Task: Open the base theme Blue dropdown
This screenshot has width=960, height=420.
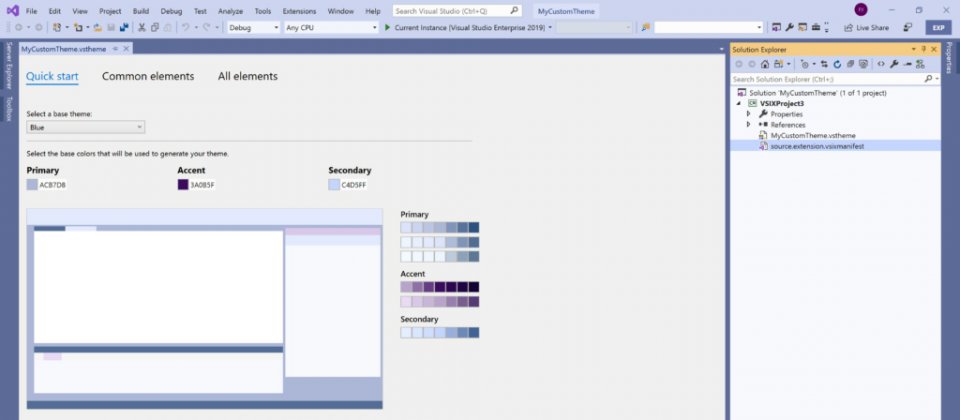Action: click(x=86, y=127)
